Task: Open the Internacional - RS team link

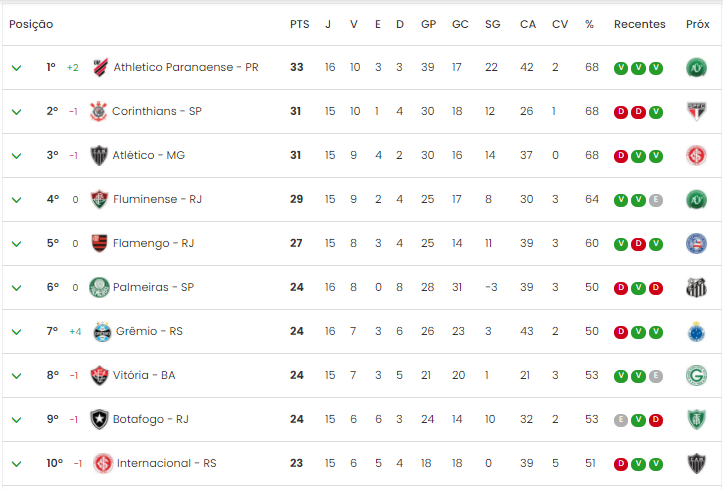Action: (166, 463)
